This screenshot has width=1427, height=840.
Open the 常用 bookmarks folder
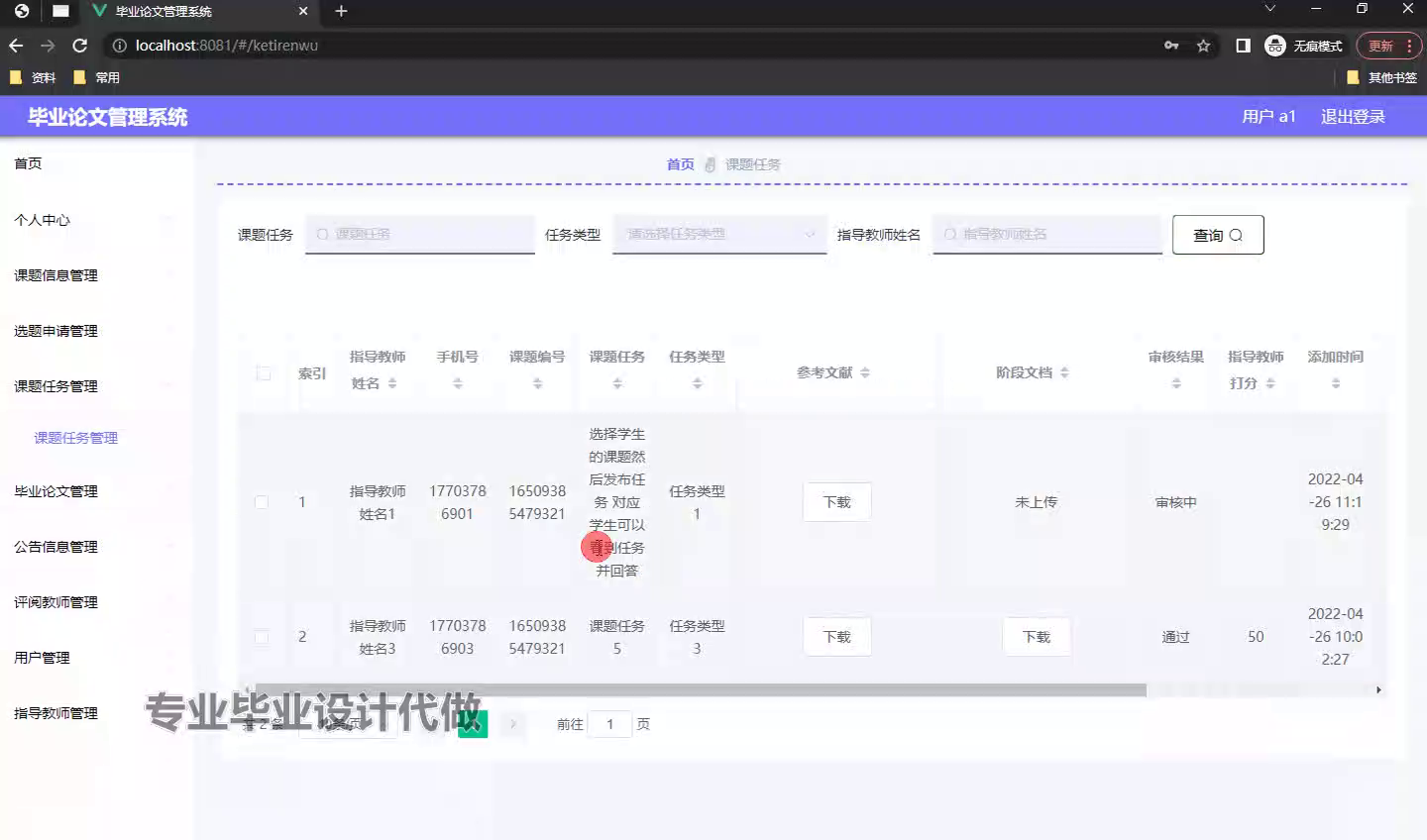pyautogui.click(x=97, y=77)
